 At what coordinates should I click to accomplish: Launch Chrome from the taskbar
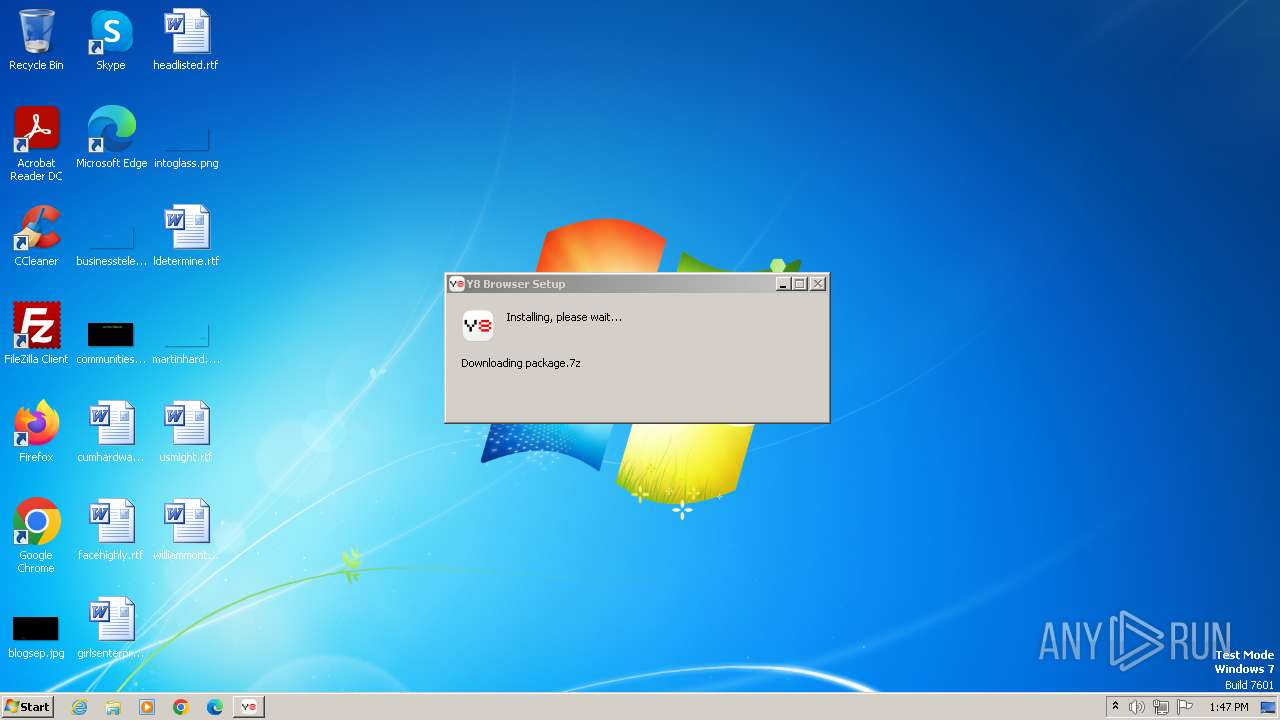pos(181,707)
